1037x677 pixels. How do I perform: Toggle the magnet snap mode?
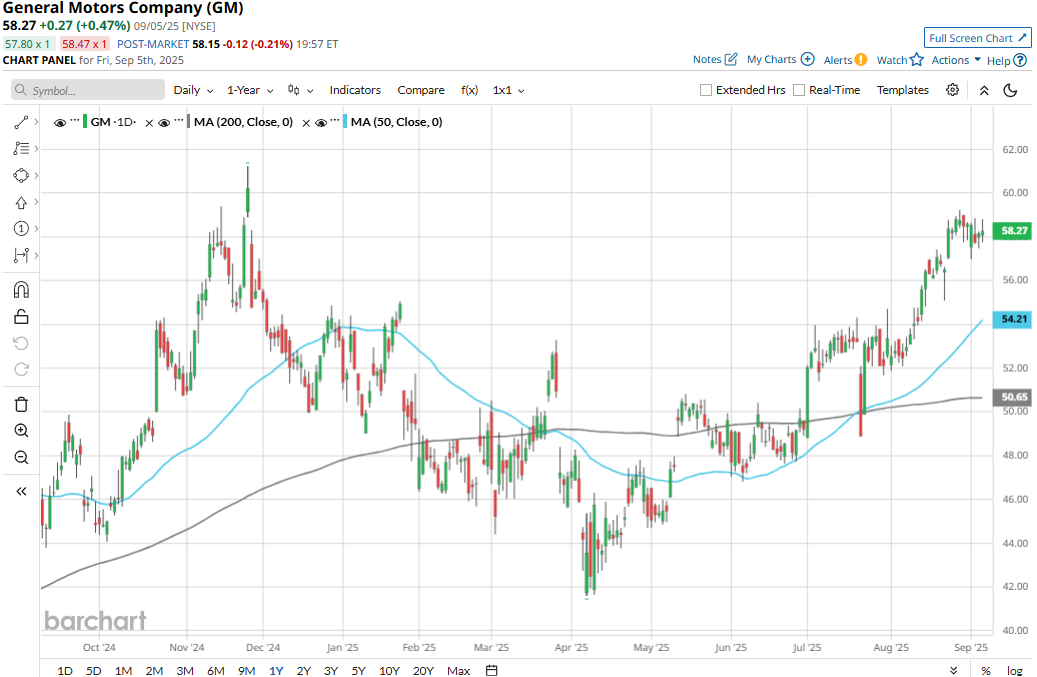click(21, 290)
